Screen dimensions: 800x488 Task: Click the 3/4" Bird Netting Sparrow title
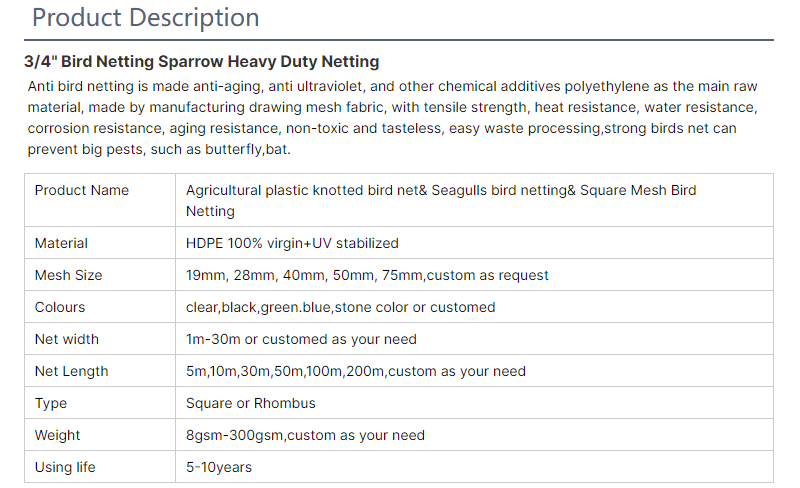click(x=201, y=62)
